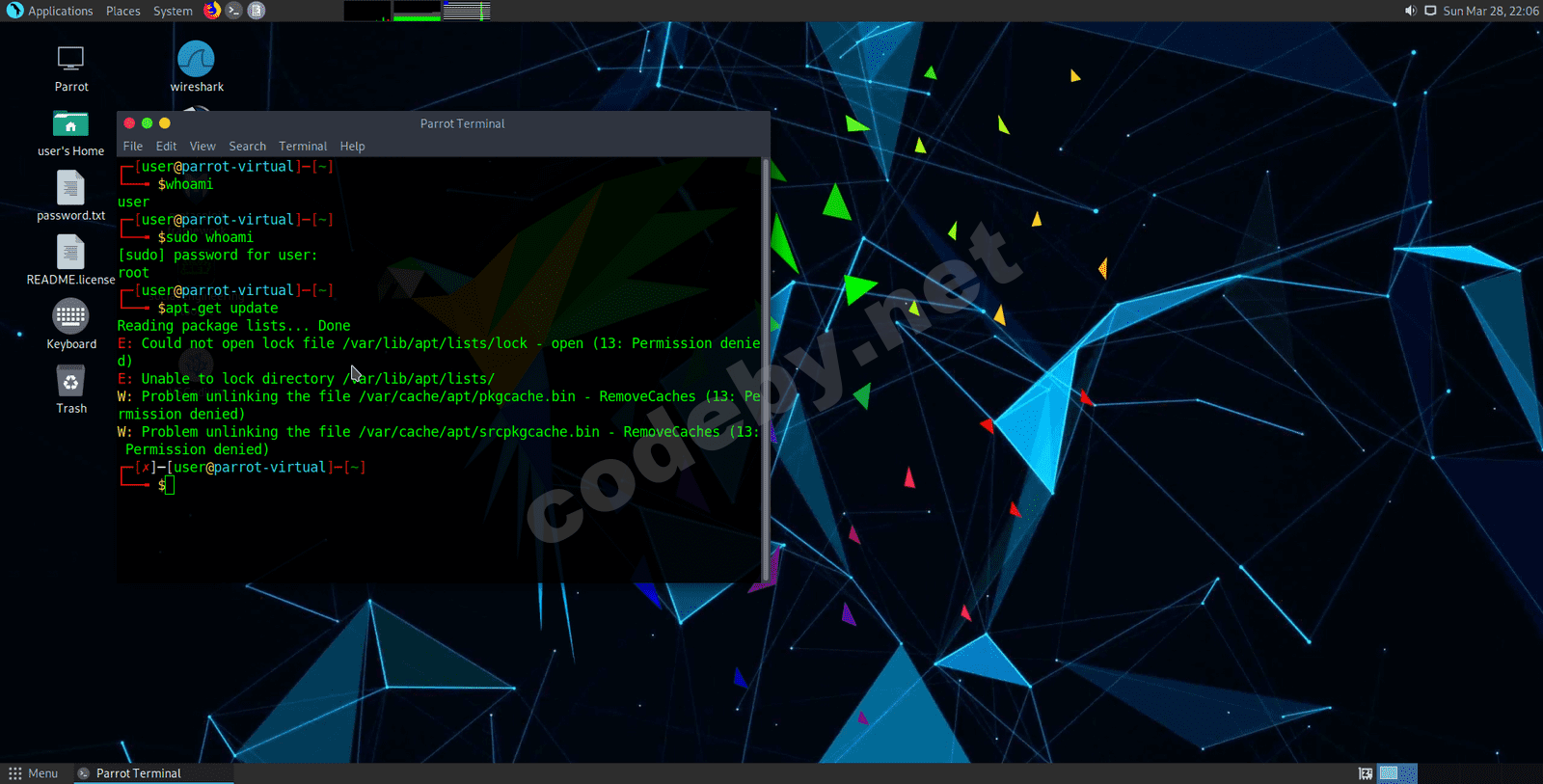Open the terminal Search menu
The width and height of the screenshot is (1543, 784).
(247, 147)
